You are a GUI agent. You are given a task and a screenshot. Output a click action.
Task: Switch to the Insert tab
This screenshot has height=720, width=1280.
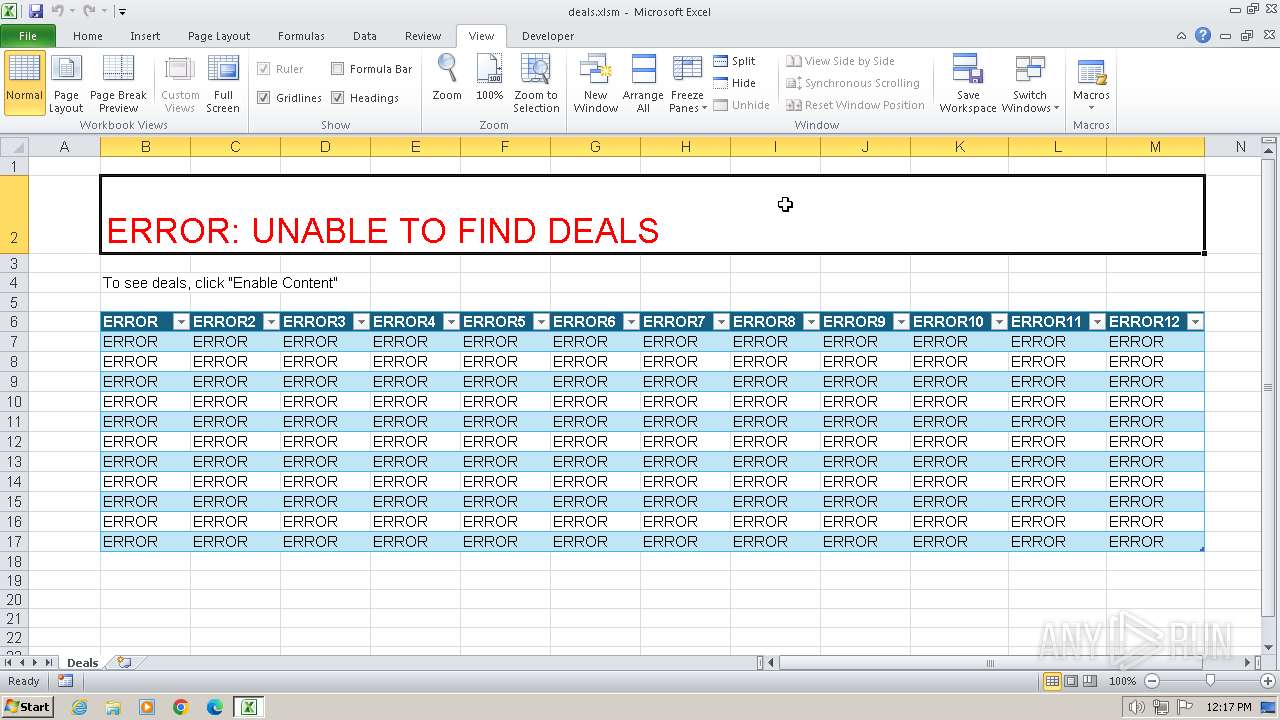pos(145,36)
